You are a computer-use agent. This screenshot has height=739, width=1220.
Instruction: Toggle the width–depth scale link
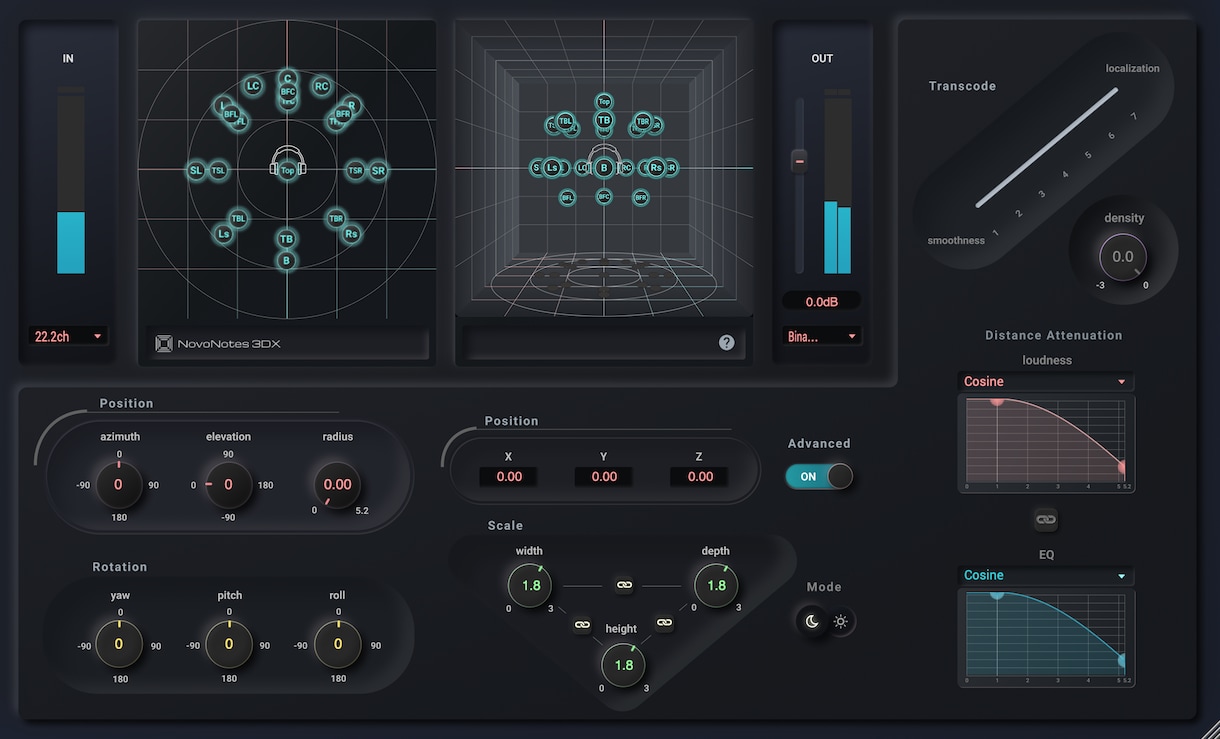(x=624, y=584)
